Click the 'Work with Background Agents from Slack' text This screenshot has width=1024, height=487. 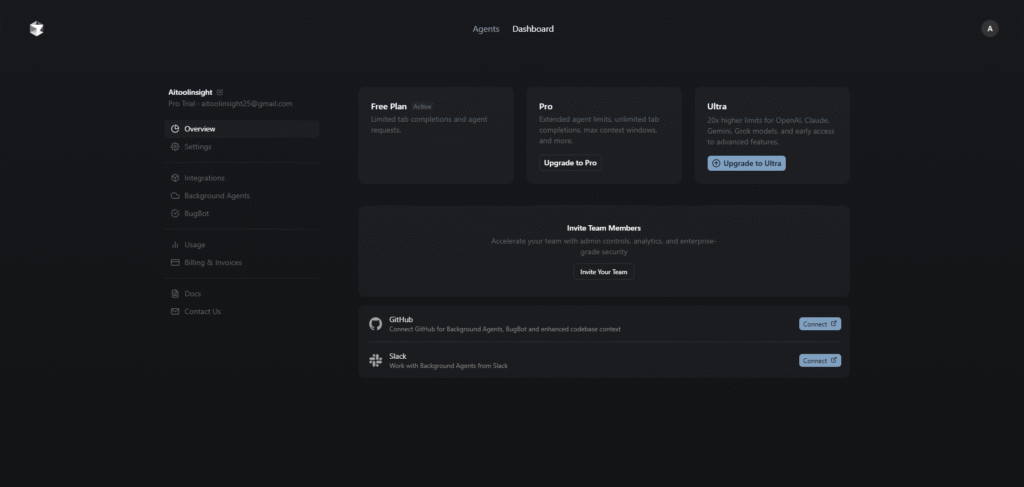449,366
